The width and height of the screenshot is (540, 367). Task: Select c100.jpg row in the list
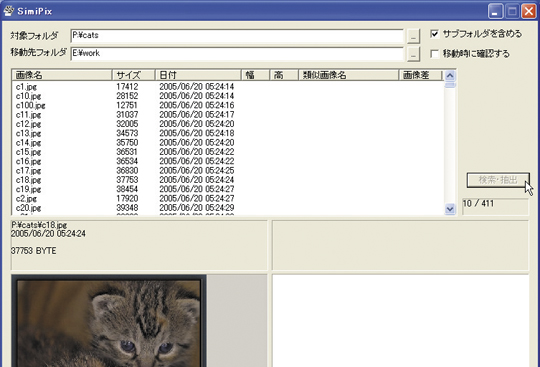tap(30, 105)
